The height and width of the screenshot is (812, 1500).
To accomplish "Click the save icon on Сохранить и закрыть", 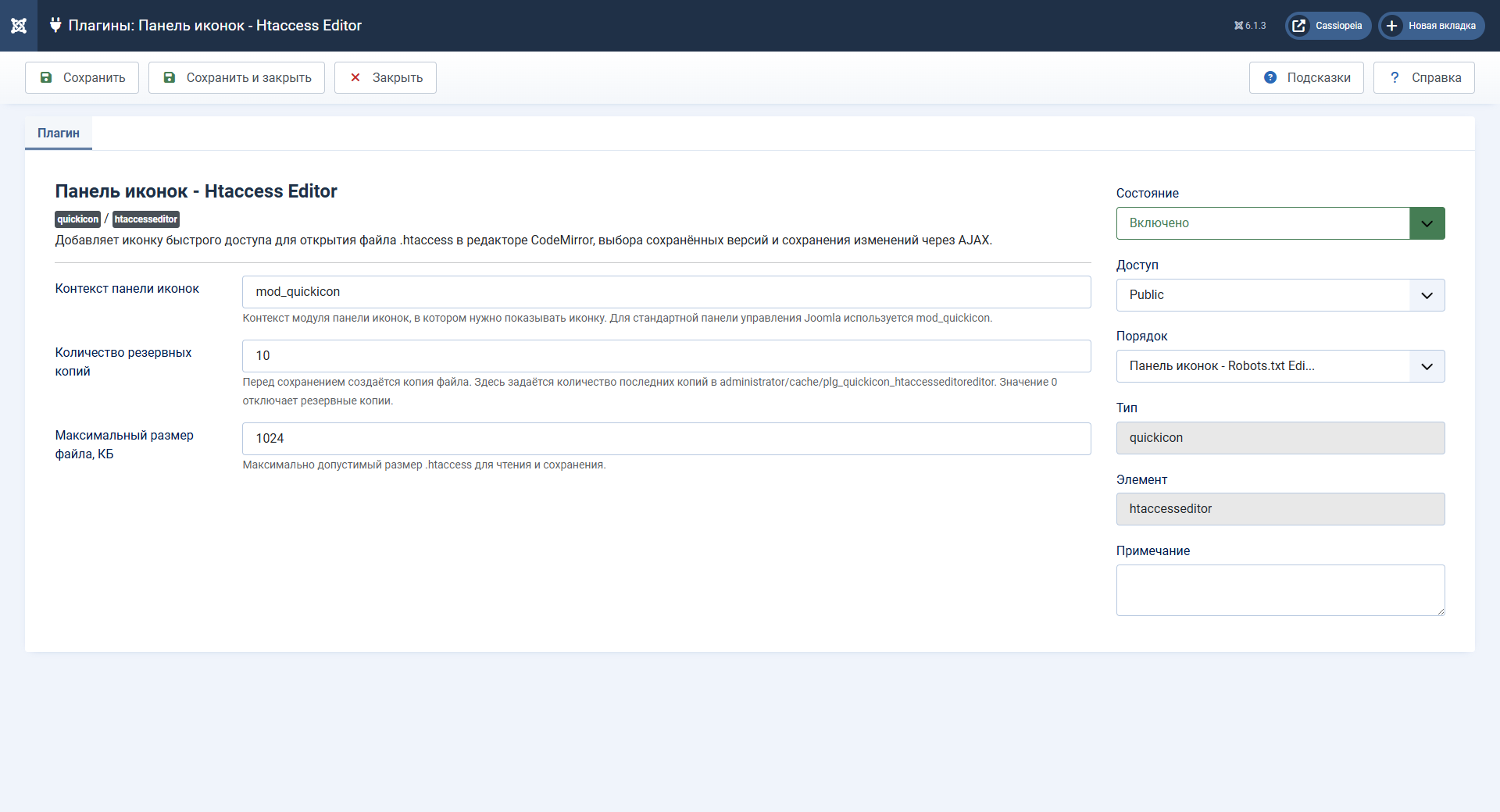I will 170,77.
